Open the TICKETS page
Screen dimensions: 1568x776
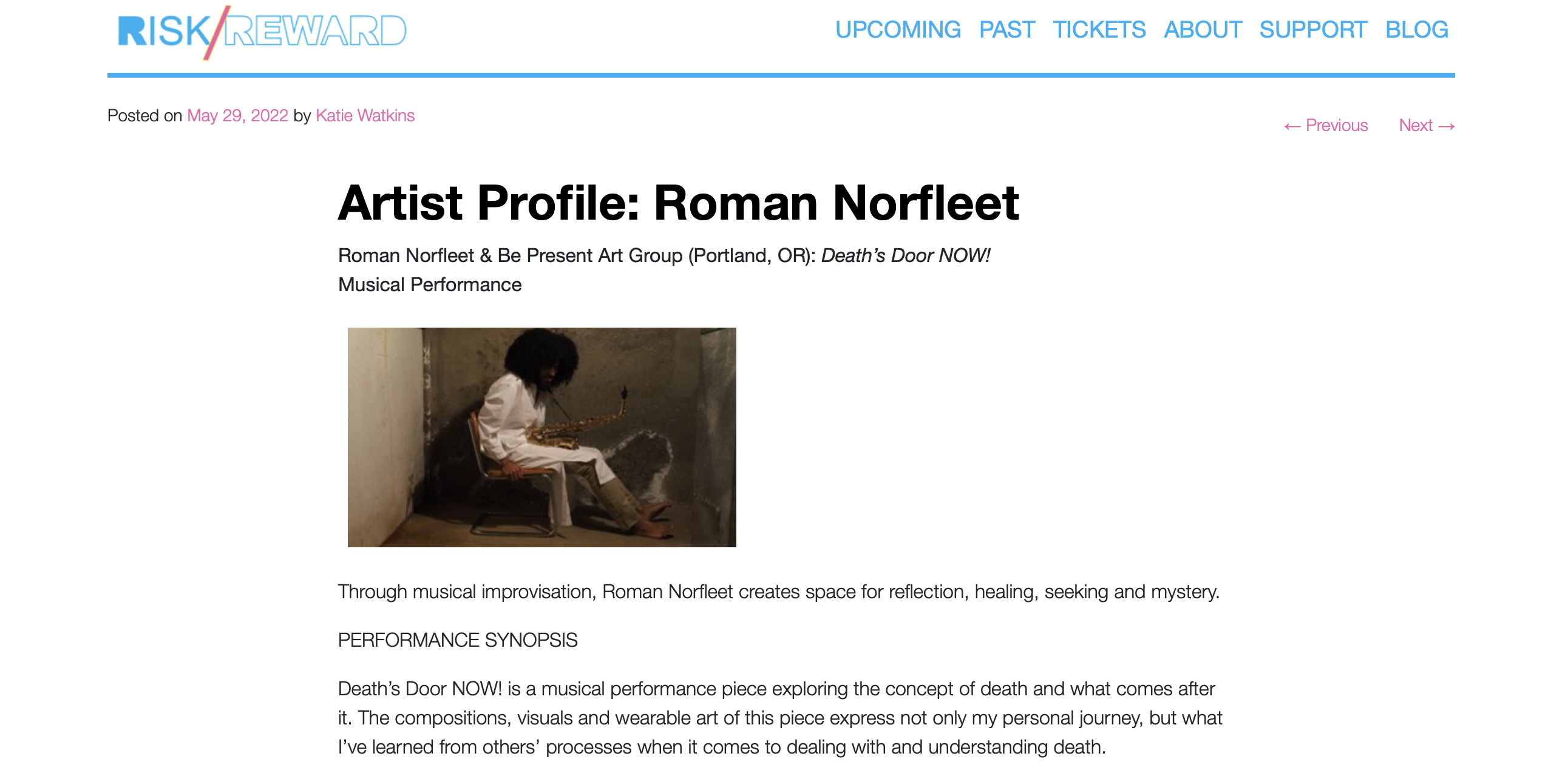pos(1099,30)
